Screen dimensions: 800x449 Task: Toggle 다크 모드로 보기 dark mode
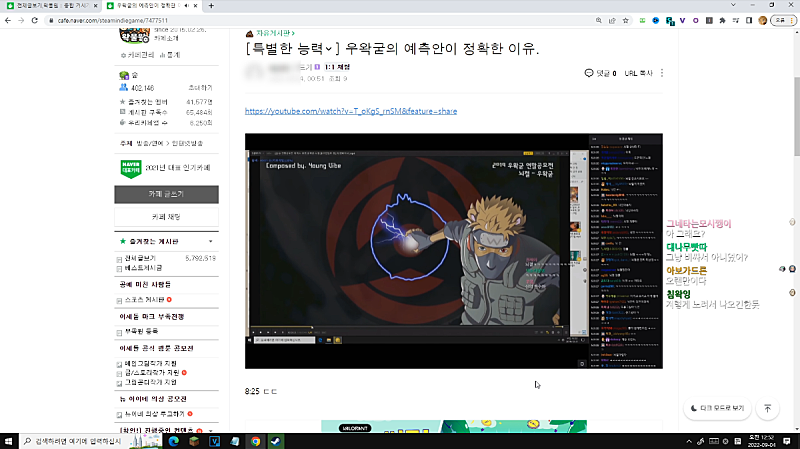(x=717, y=408)
